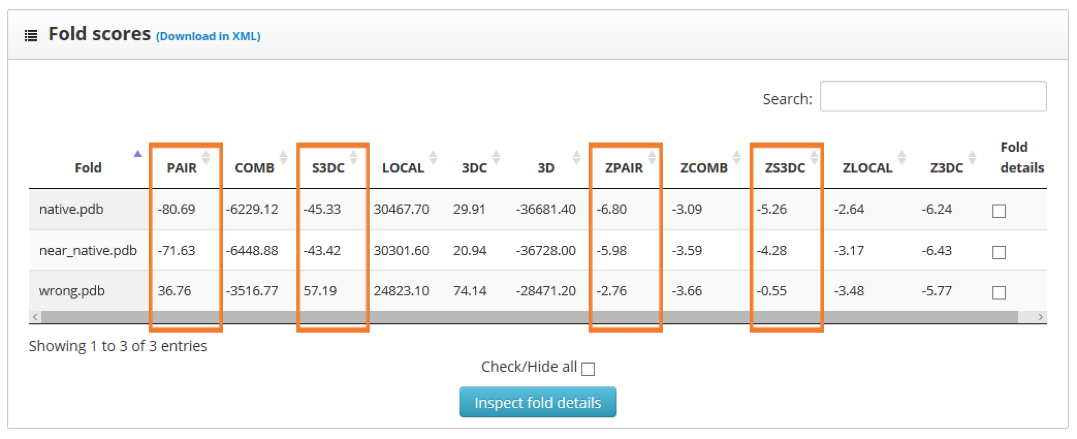This screenshot has height=439, width=1077.
Task: Select the native.pdb fold name
Action: tap(71, 210)
